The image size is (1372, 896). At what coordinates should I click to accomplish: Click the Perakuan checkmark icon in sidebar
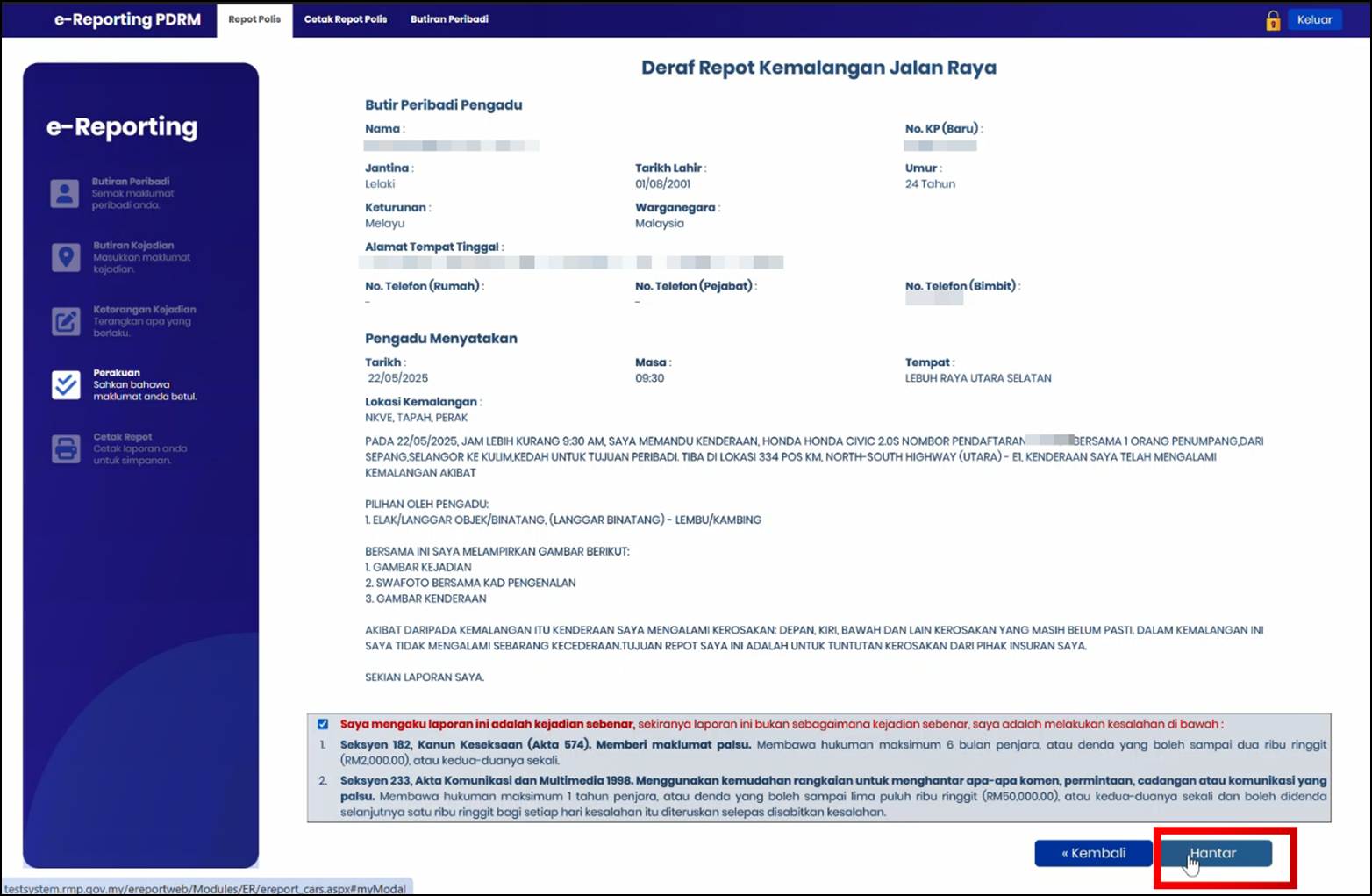(x=65, y=384)
